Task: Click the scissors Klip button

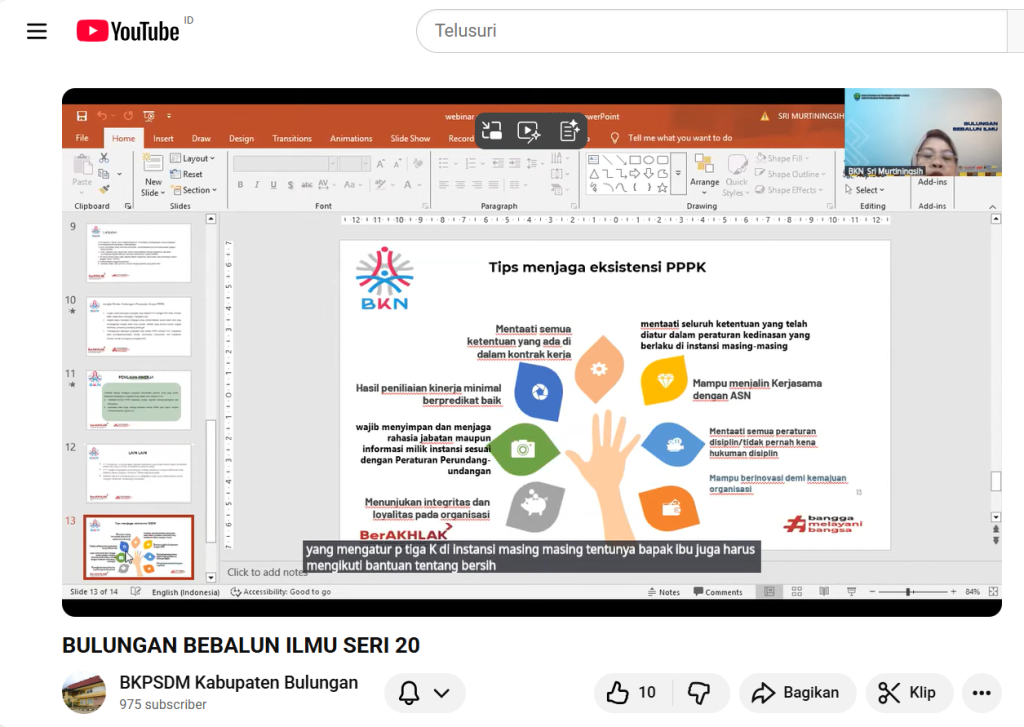Action: point(906,693)
